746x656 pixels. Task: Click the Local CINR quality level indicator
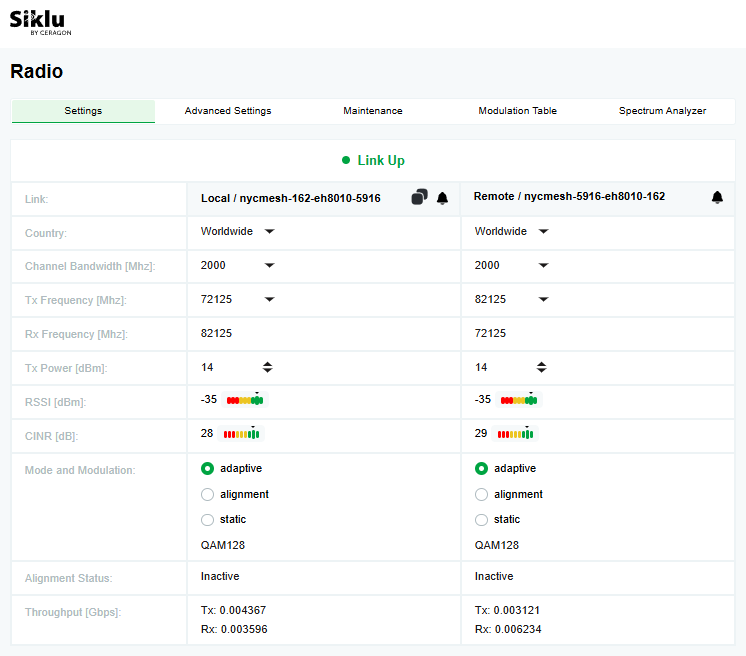[242, 434]
